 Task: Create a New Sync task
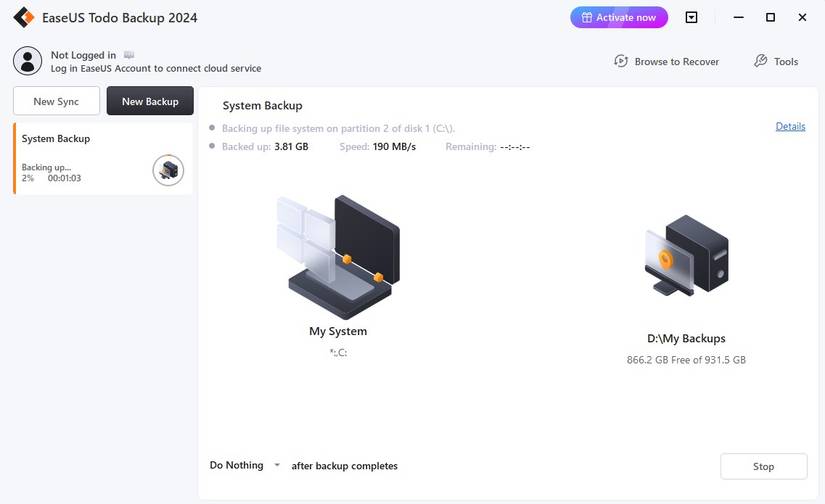(56, 101)
